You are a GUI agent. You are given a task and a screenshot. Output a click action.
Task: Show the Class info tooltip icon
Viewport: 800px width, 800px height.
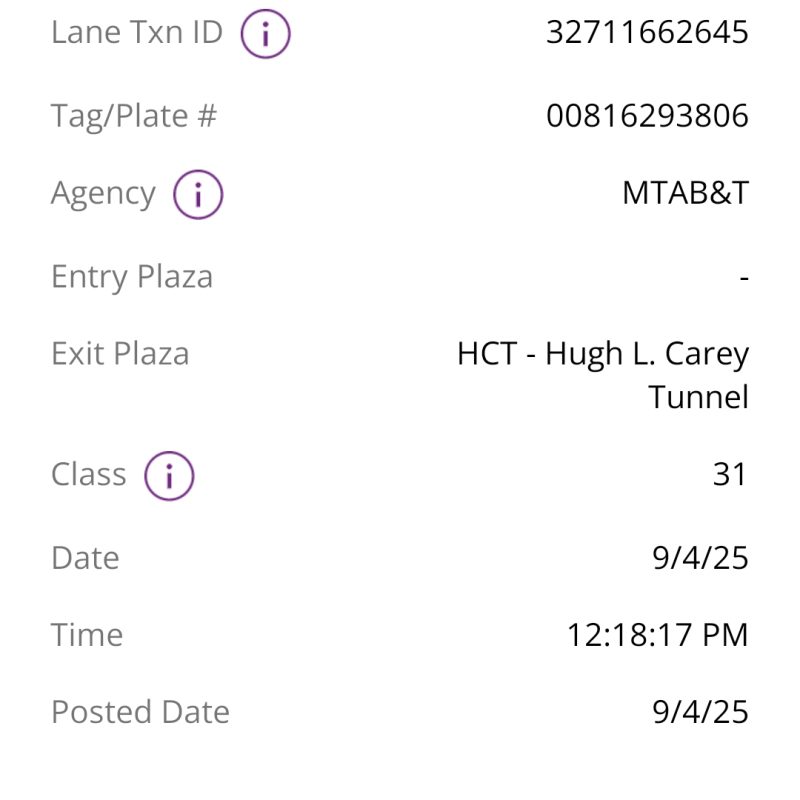pos(168,476)
